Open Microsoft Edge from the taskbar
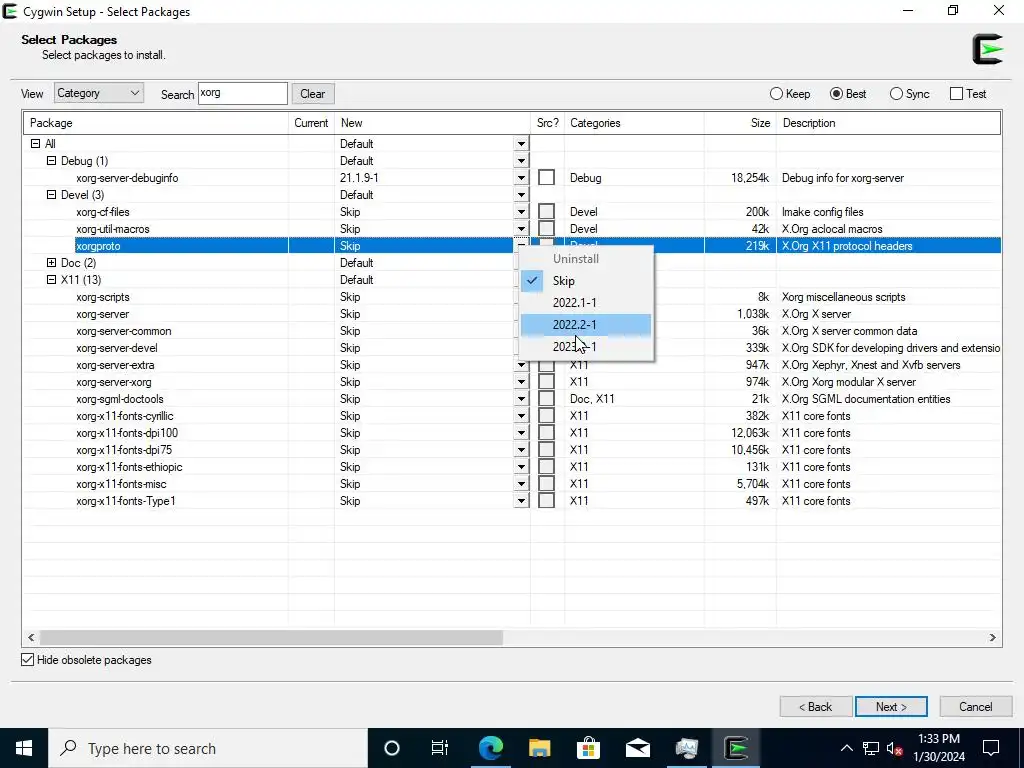 (490, 748)
